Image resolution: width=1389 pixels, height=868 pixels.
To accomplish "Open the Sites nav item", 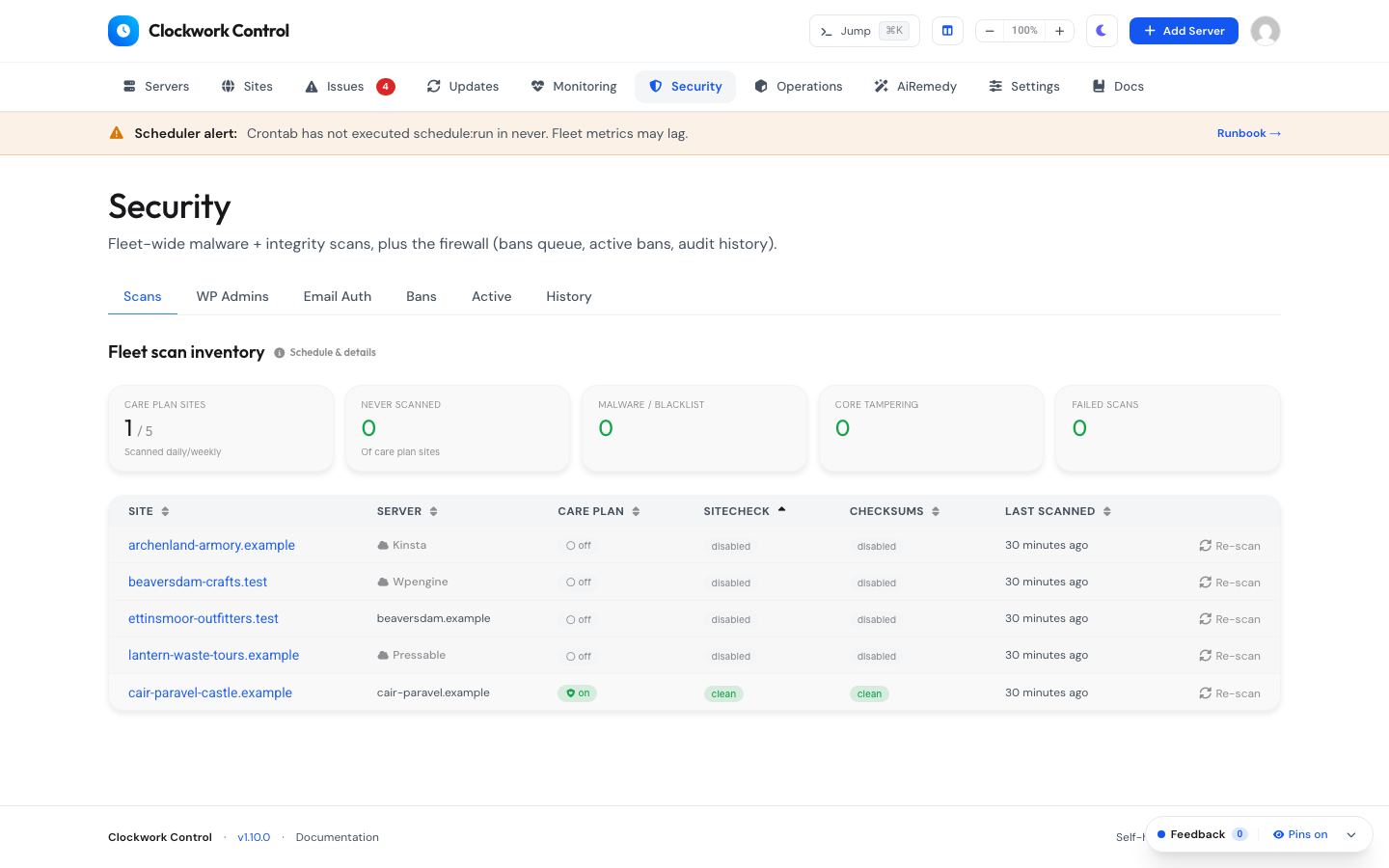I will [247, 87].
